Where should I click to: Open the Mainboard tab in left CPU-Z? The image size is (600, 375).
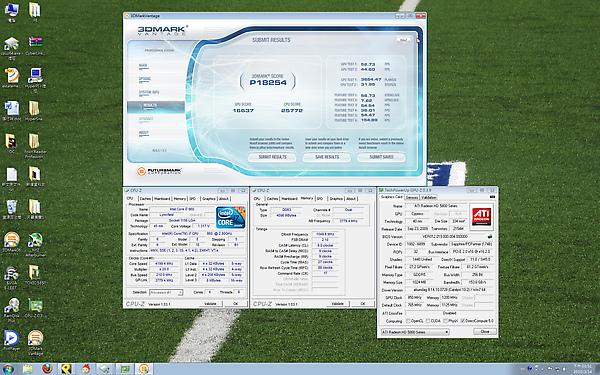162,199
